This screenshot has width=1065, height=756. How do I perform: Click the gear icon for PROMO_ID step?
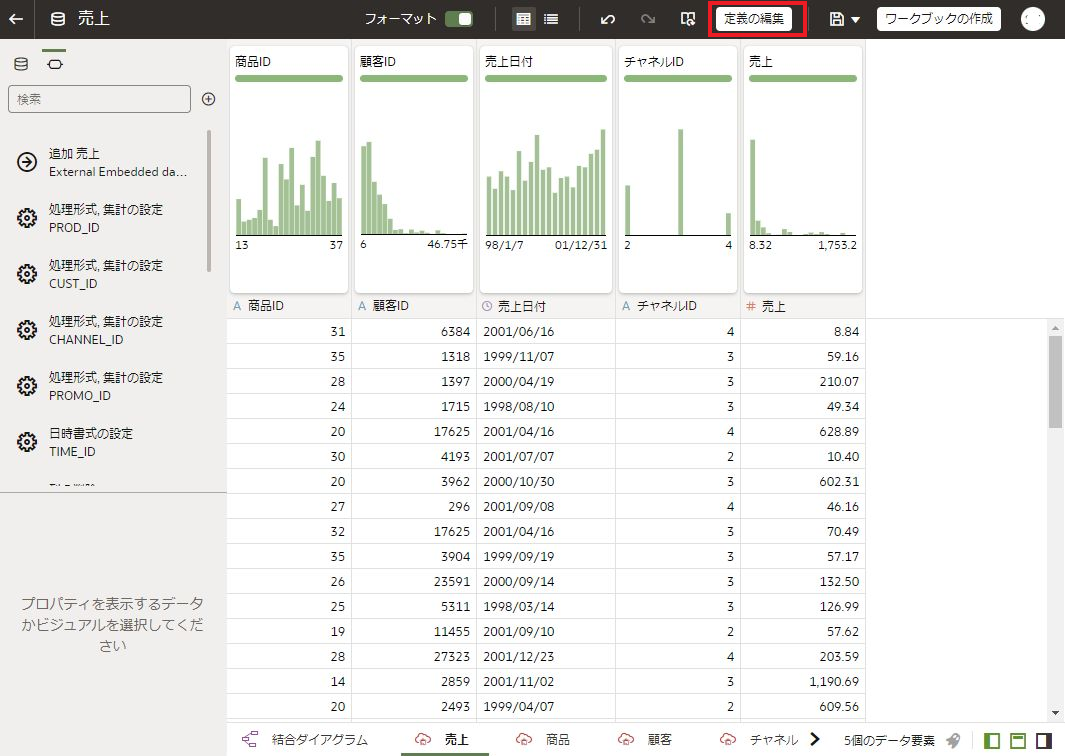27,386
